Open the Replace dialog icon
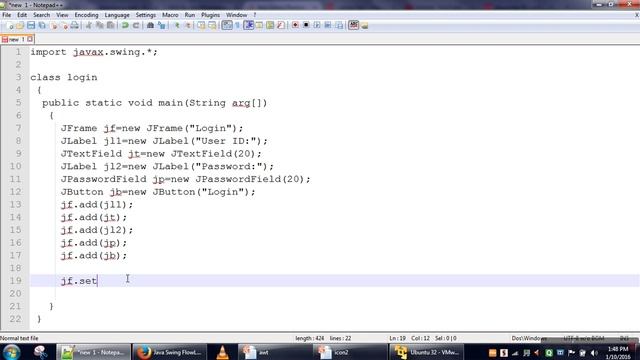The image size is (640, 360). pyautogui.click(x=162, y=25)
